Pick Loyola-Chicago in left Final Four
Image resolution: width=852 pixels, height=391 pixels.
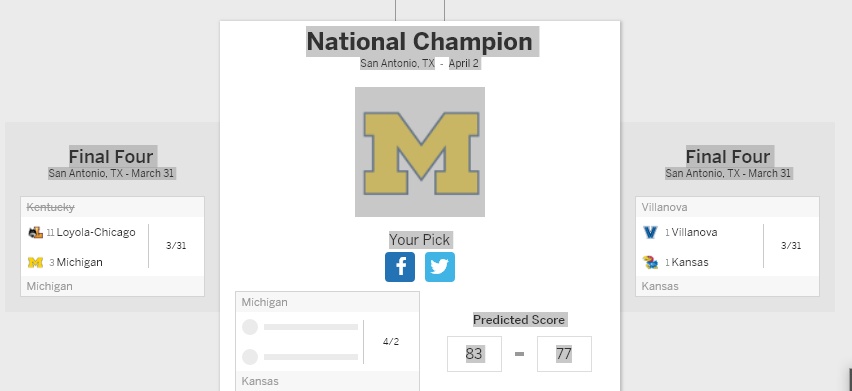coord(96,232)
